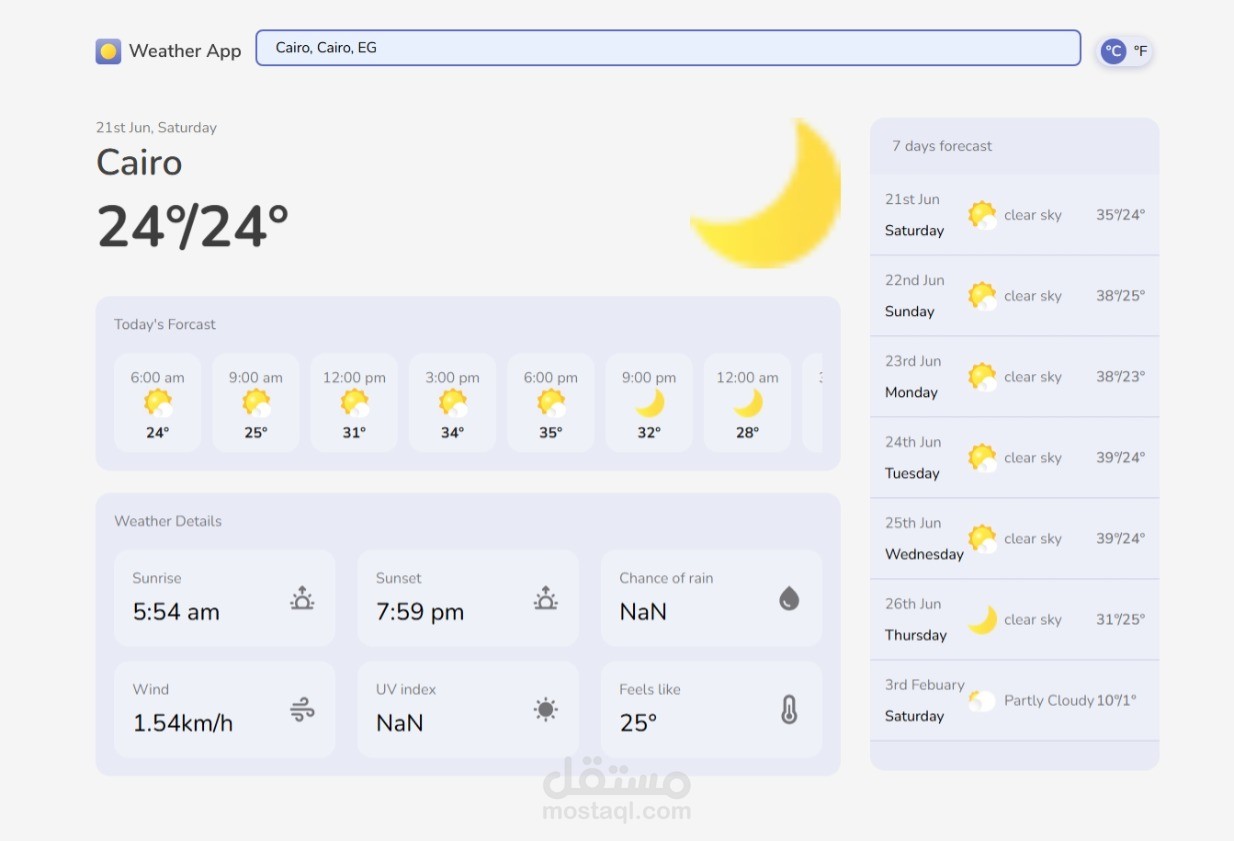This screenshot has width=1234, height=841.
Task: Click the 38°/25° temperature for Sunday
Action: pyautogui.click(x=1121, y=296)
